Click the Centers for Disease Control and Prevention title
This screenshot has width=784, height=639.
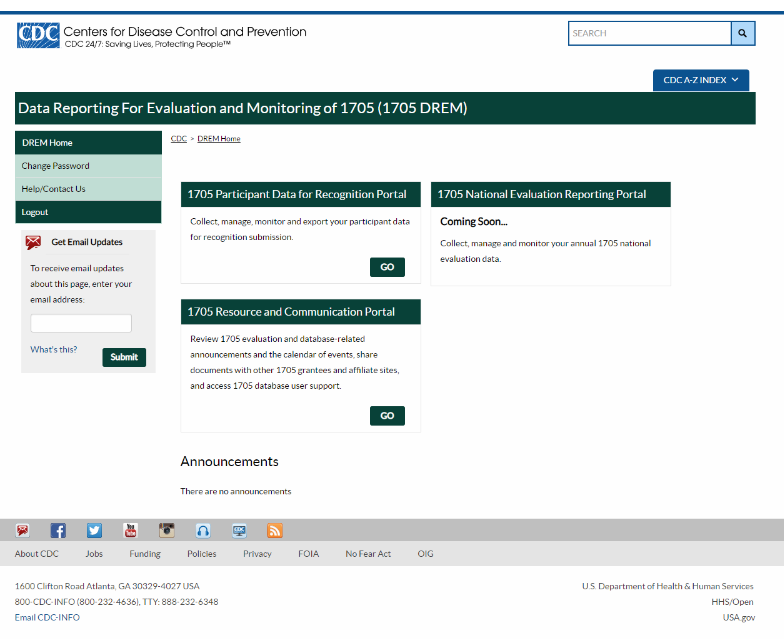click(x=185, y=32)
